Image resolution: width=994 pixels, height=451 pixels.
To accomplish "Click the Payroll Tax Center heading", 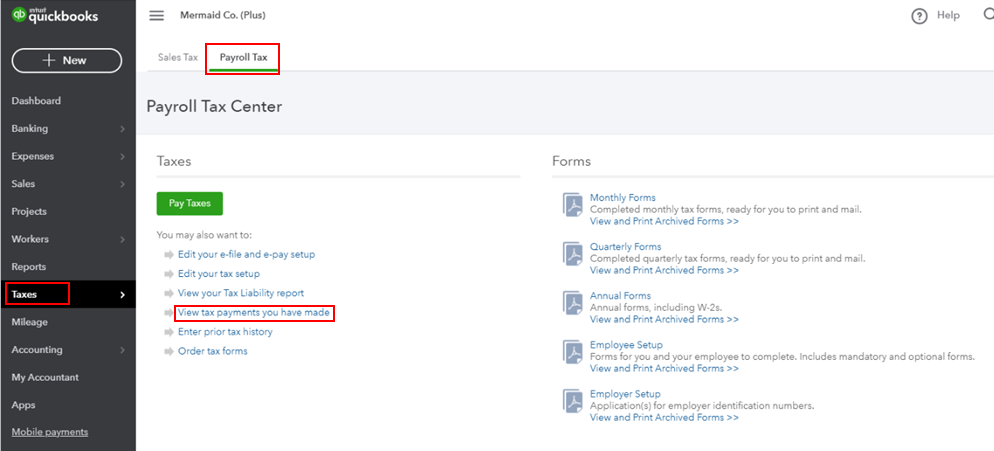I will pos(214,107).
